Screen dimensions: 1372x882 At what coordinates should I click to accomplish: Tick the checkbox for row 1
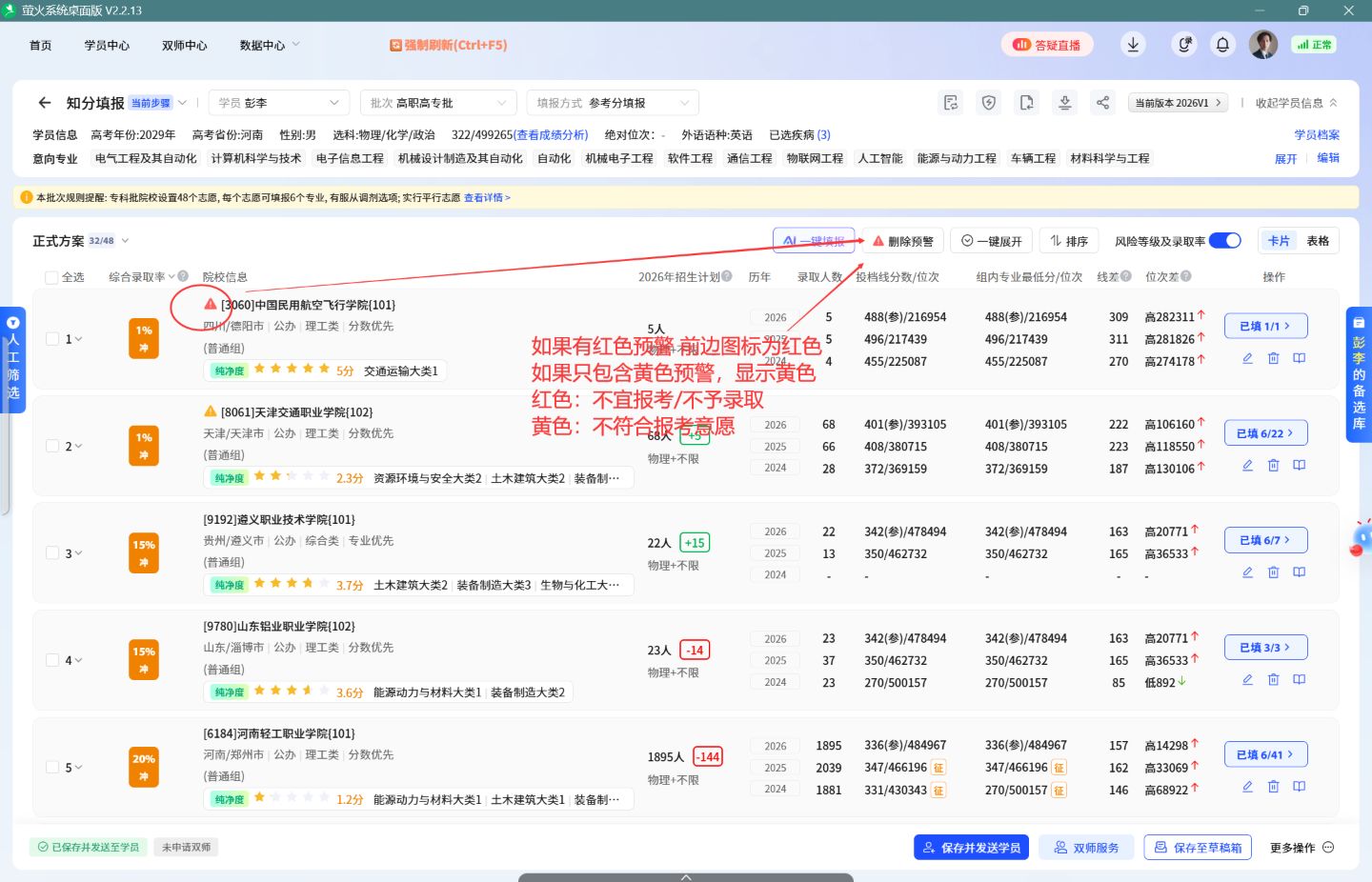(52, 338)
